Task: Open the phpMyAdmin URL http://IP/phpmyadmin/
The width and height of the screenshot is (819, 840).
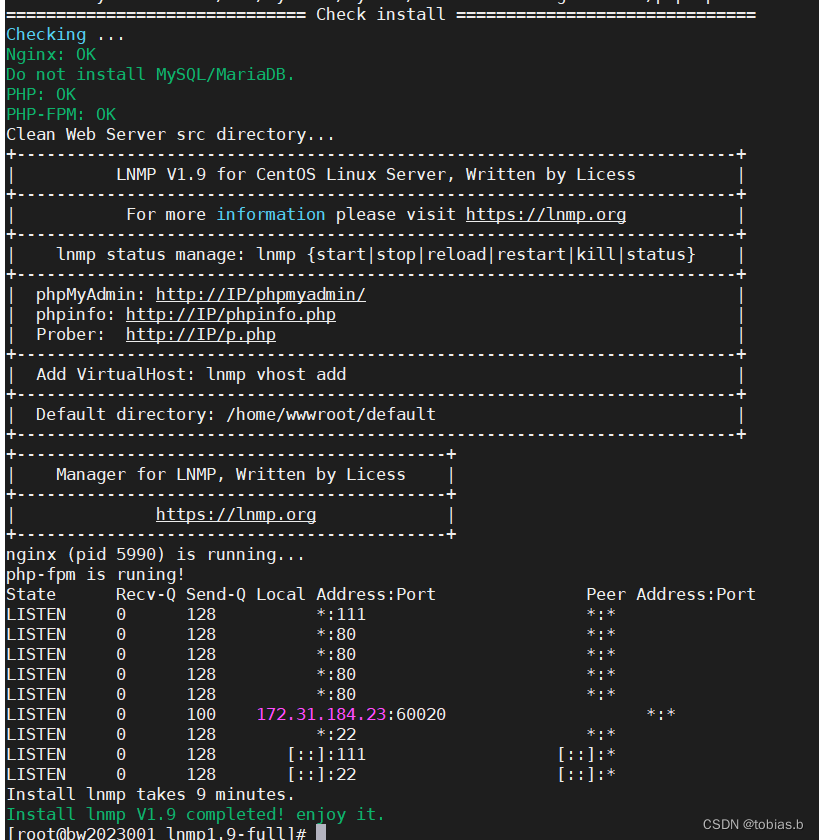Action: (261, 295)
